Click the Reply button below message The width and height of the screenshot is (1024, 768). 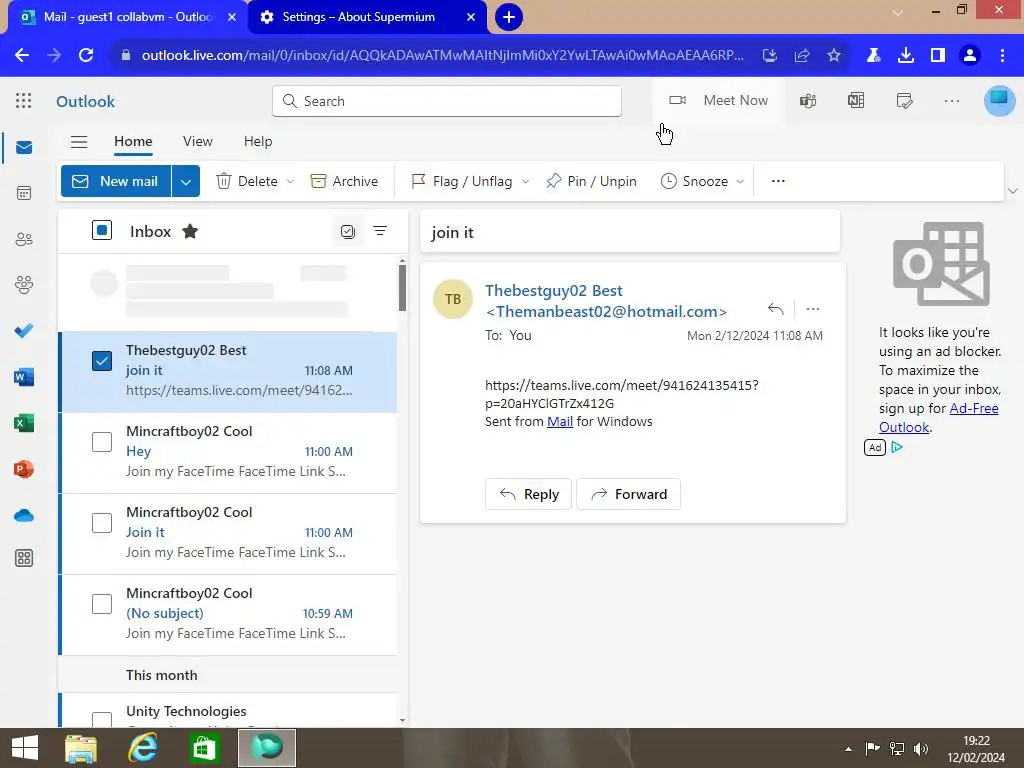pyautogui.click(x=528, y=494)
